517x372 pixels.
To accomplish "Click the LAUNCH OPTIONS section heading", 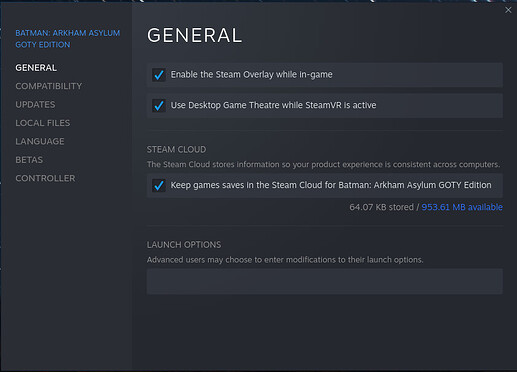I will point(184,245).
